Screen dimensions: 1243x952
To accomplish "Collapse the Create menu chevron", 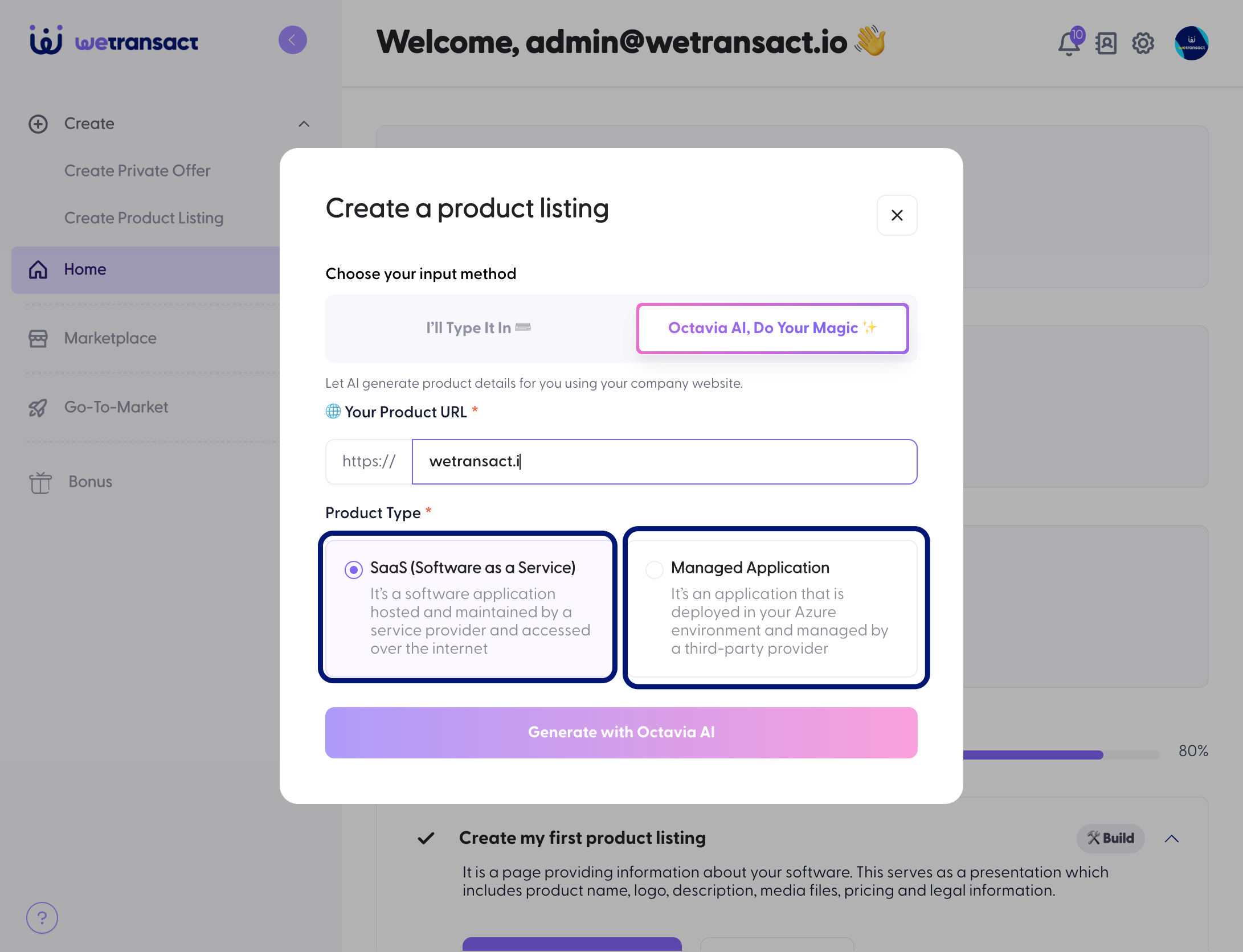I will (304, 124).
